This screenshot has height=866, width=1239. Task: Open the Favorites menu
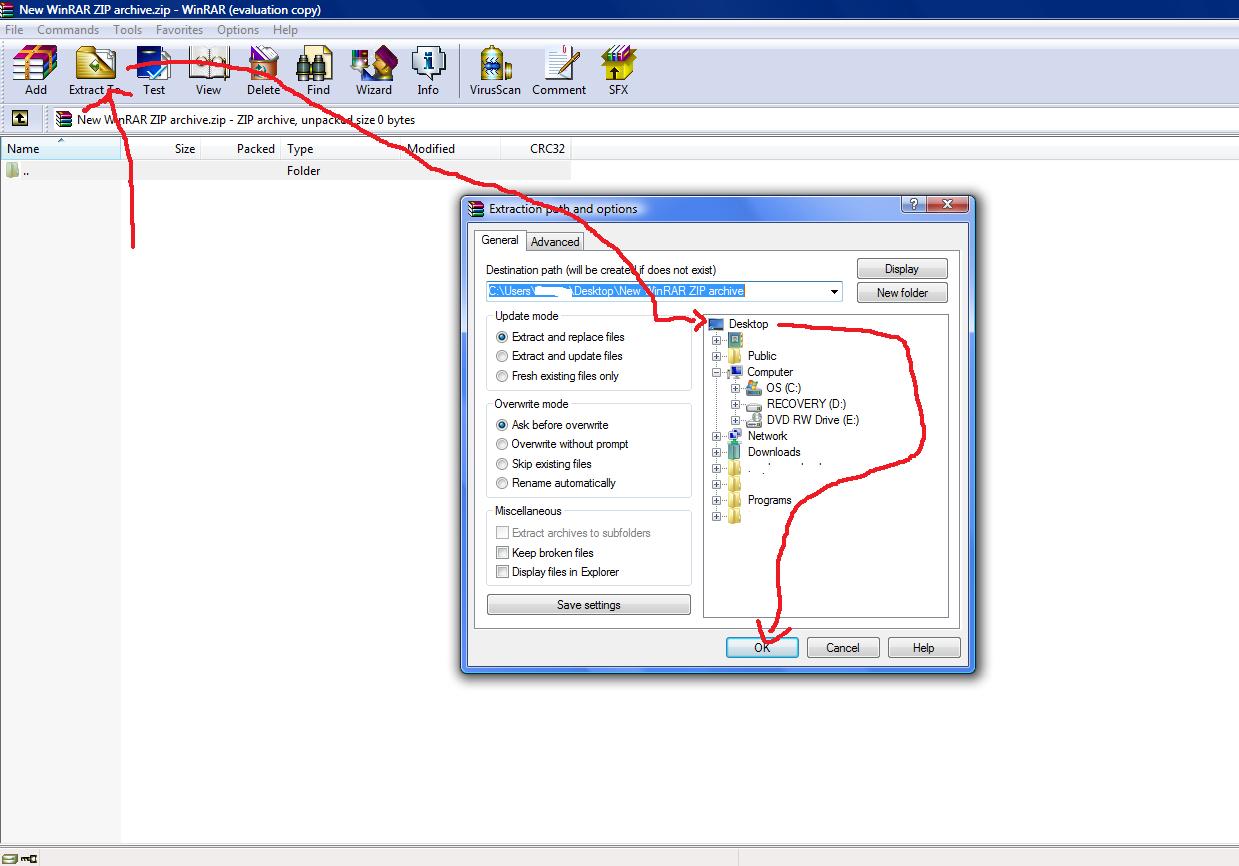[179, 30]
